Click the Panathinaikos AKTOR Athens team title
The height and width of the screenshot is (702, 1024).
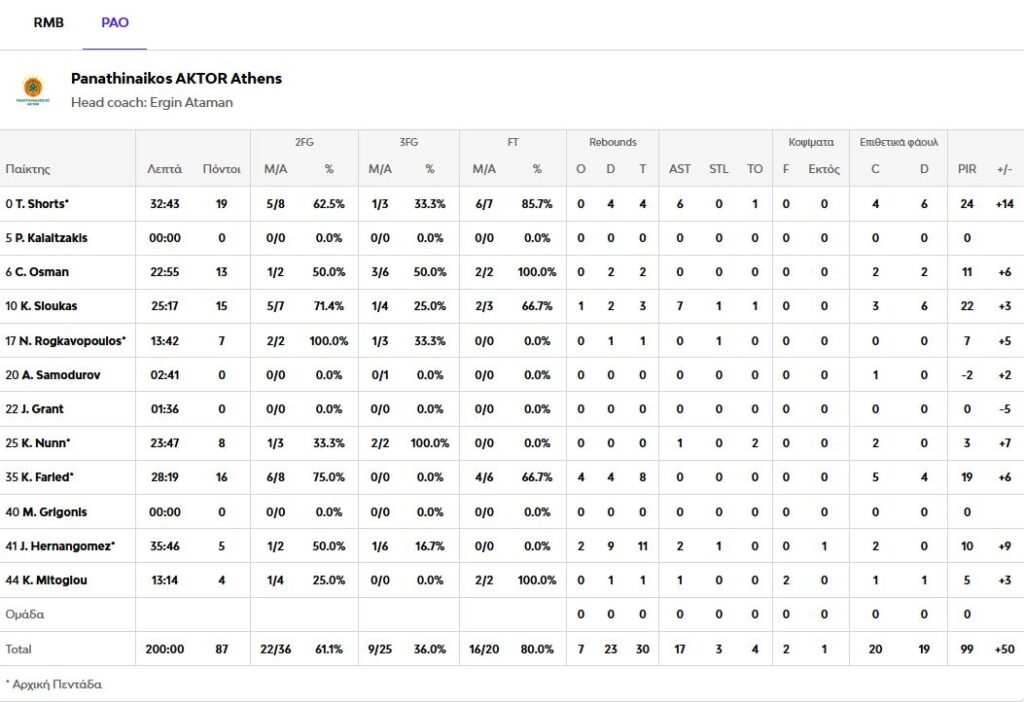tap(176, 78)
